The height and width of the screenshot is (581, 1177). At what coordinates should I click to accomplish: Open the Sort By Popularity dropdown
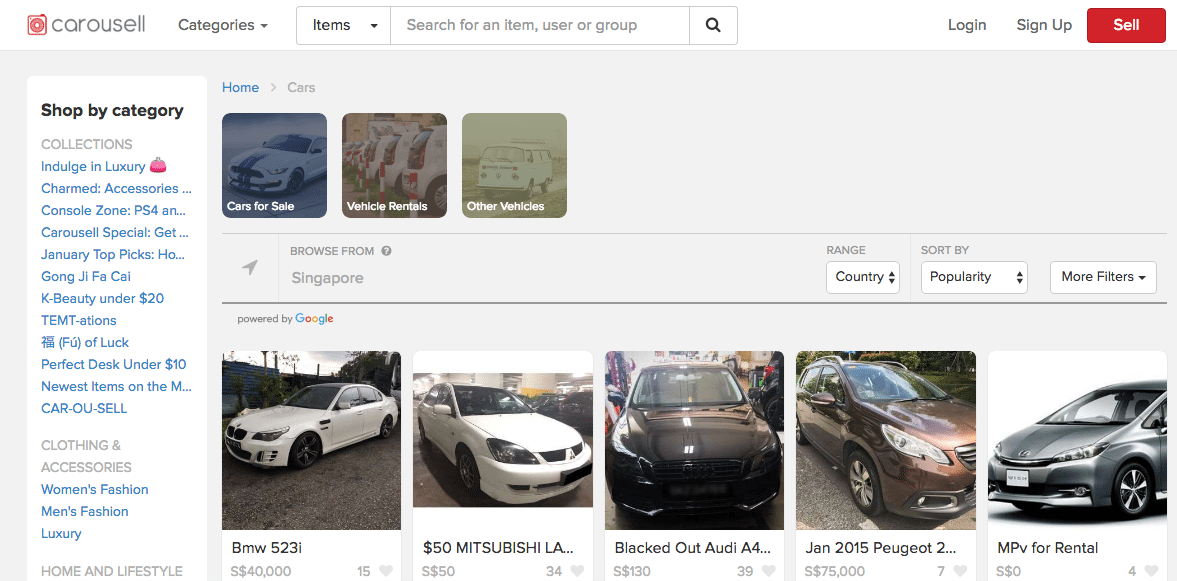tap(974, 277)
